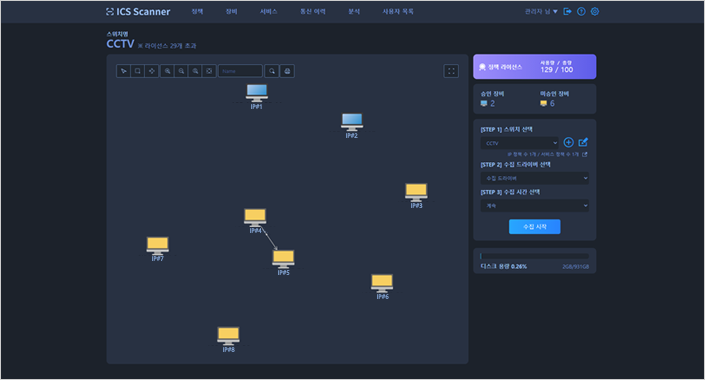Choose the pan/move tool icon
Image resolution: width=705 pixels, height=380 pixels.
point(152,71)
